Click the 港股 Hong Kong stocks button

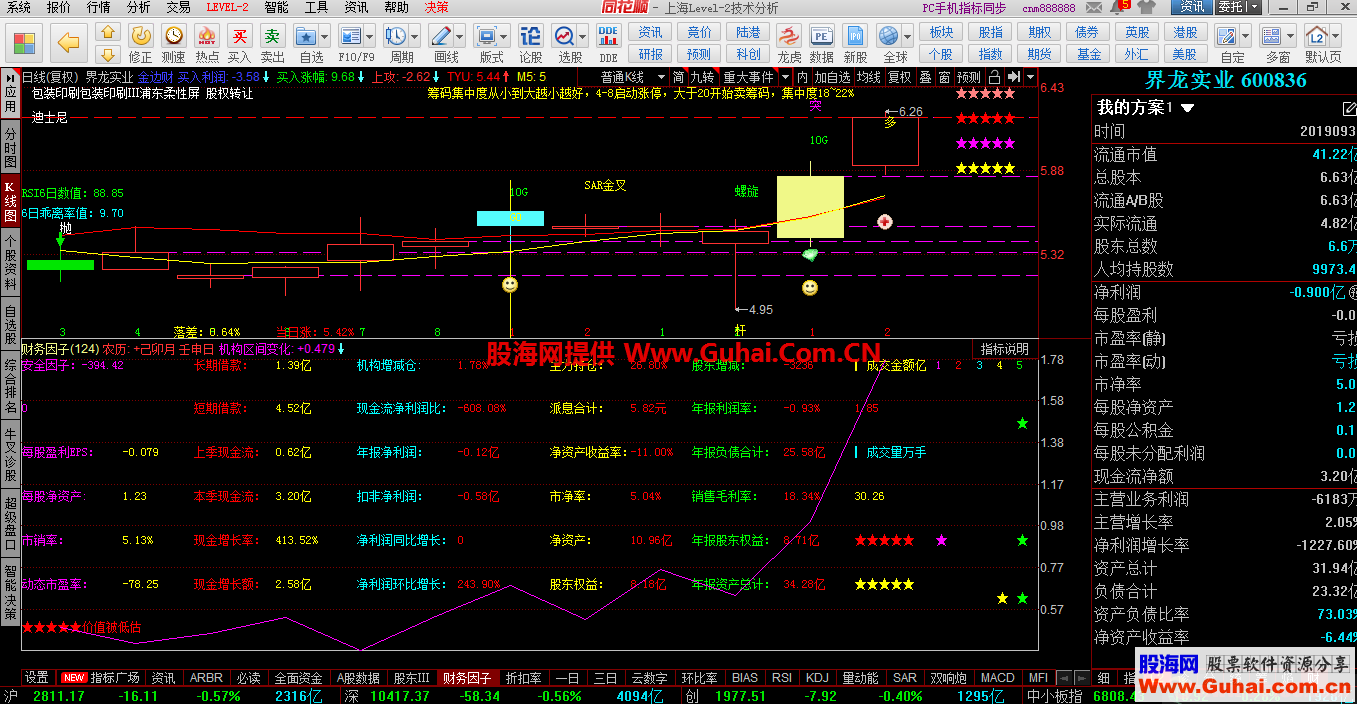click(1185, 33)
